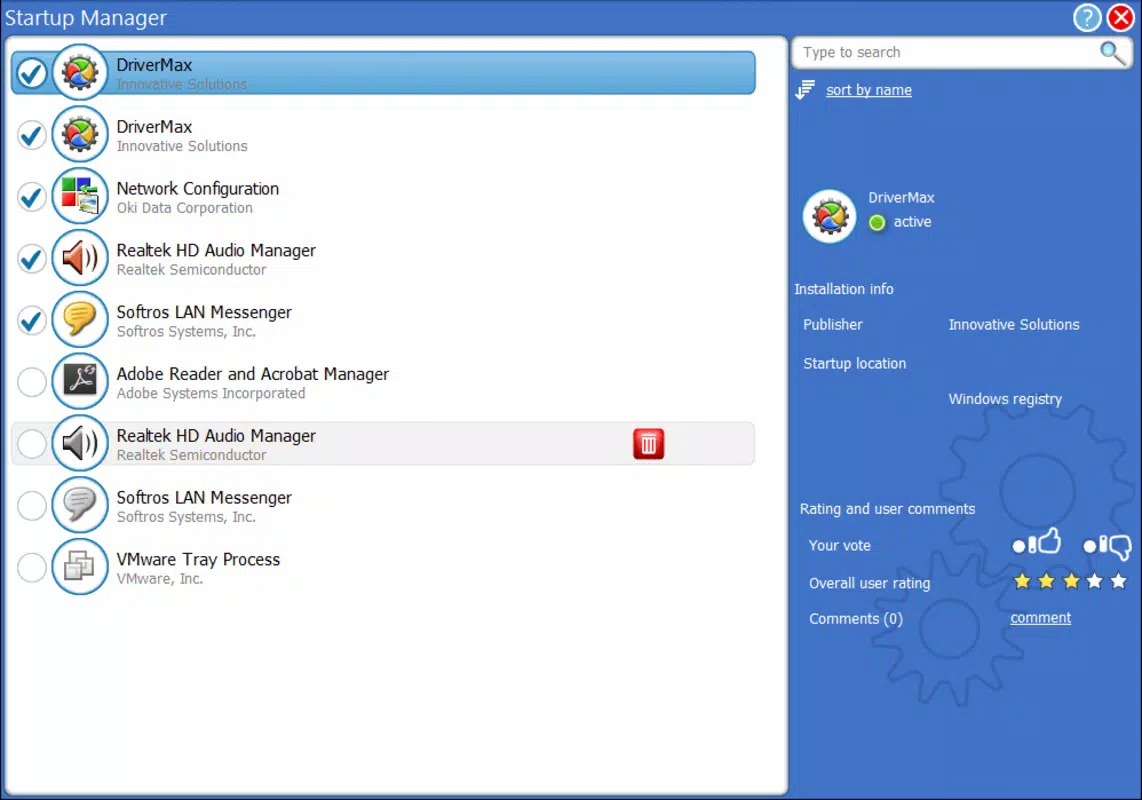Screen dimensions: 1142x800
Task: Disable the checked Softros LAN Messenger
Action: 32,320
